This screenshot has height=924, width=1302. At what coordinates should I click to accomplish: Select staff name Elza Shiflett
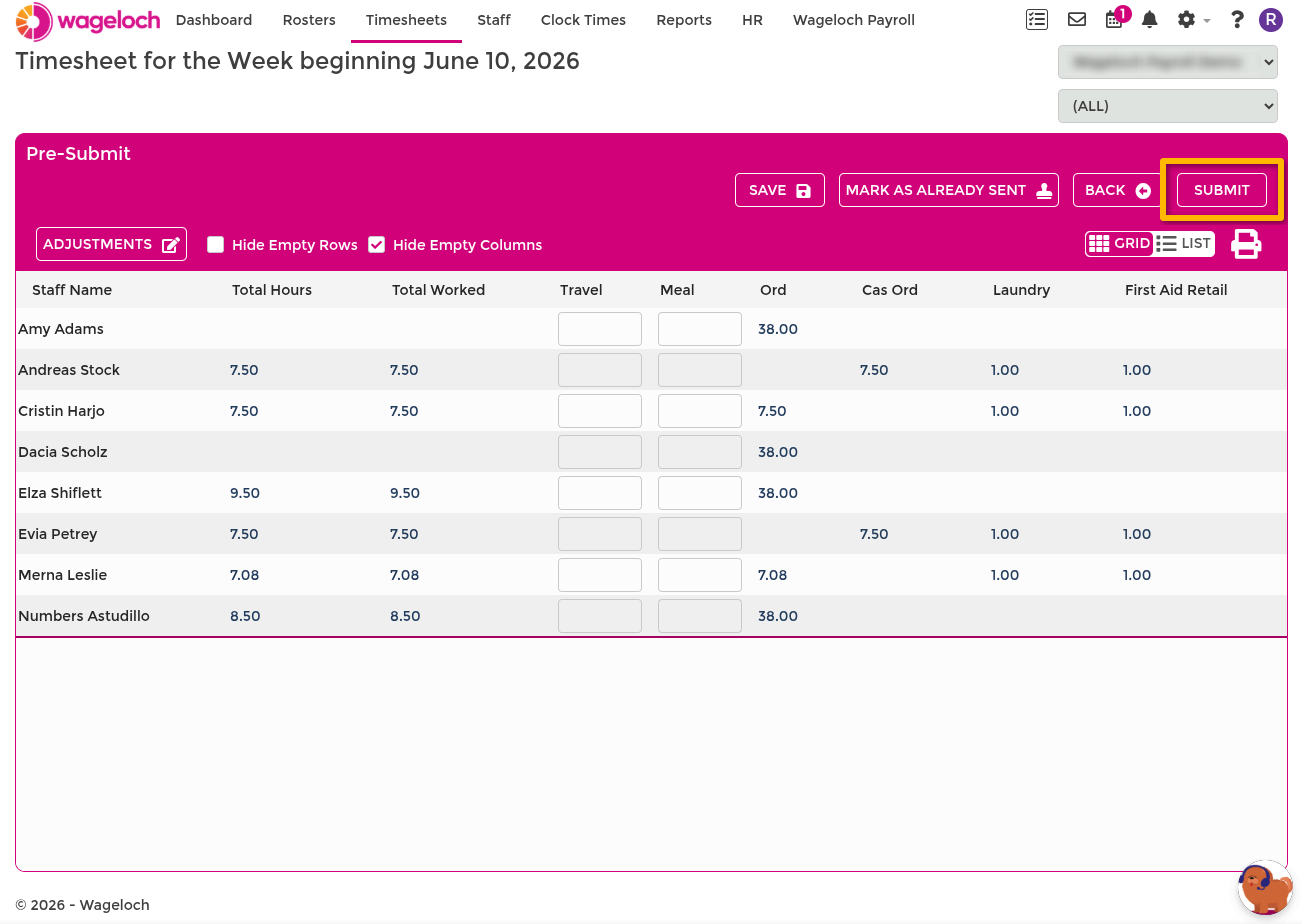[x=60, y=493]
